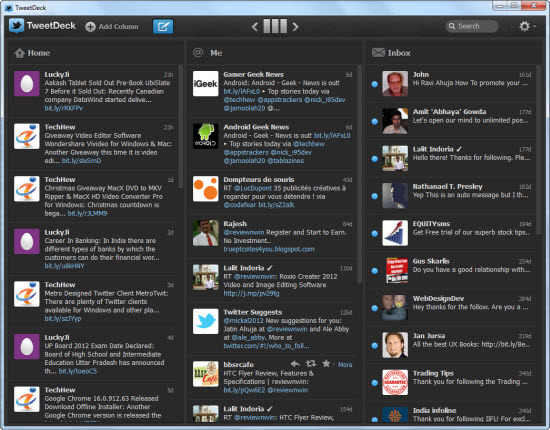Open Nathanael T. Presley message text

[470, 195]
